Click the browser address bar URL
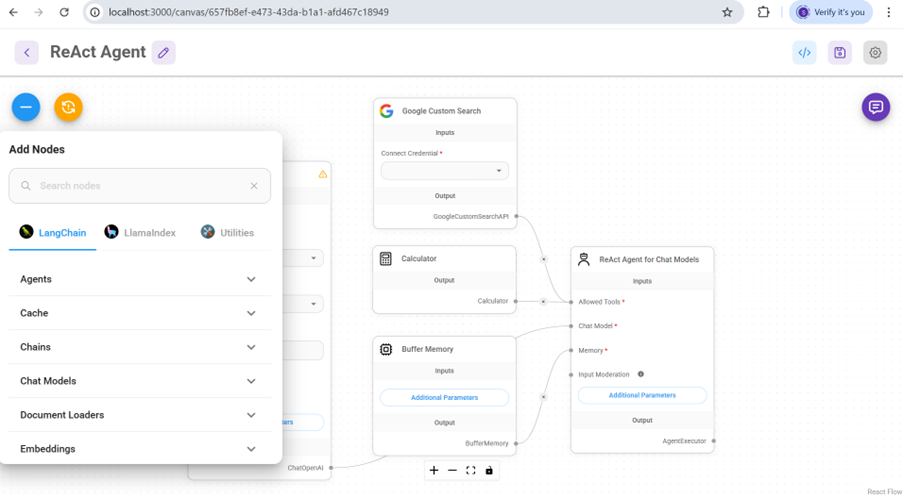Screen dimensions: 903x498 pos(248,12)
